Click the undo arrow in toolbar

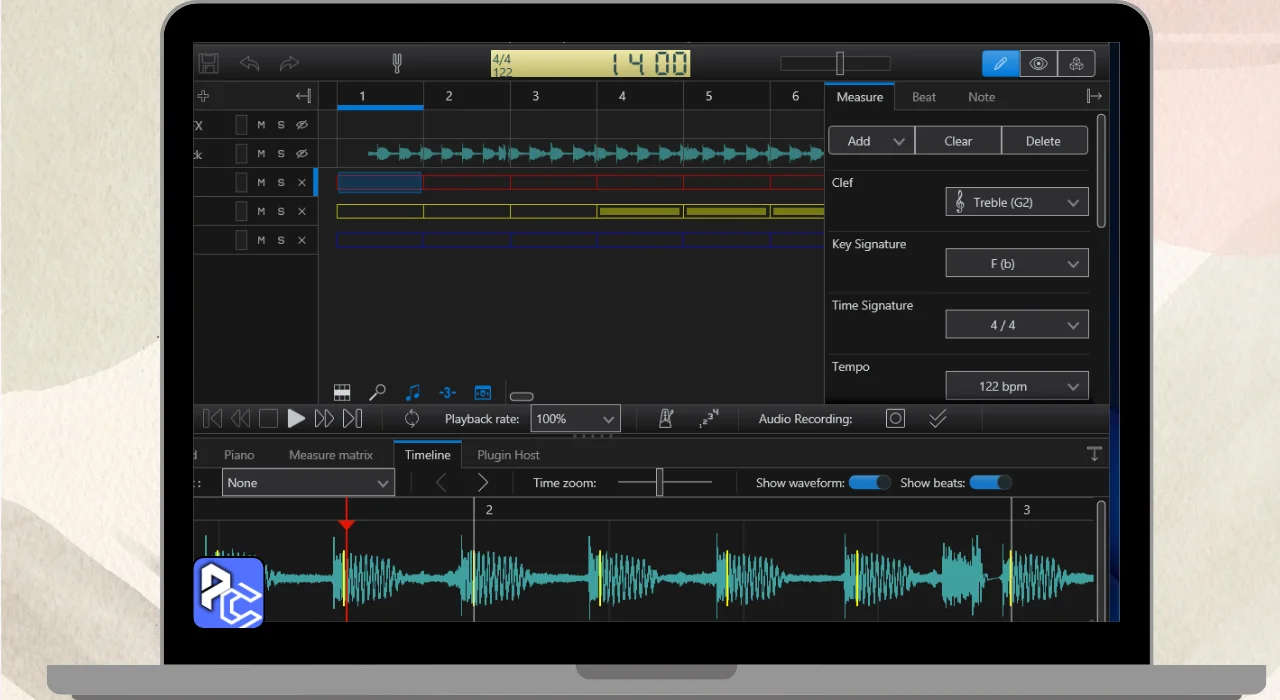pos(249,64)
